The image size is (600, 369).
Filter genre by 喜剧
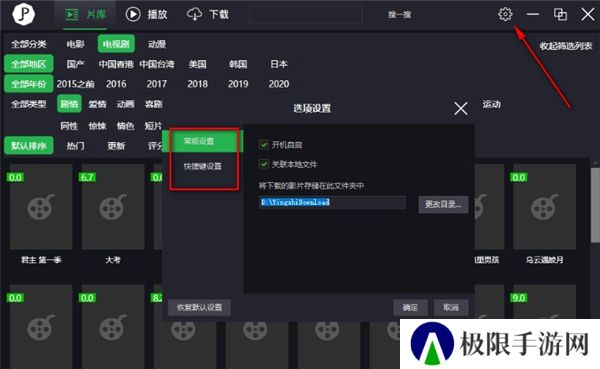point(153,104)
